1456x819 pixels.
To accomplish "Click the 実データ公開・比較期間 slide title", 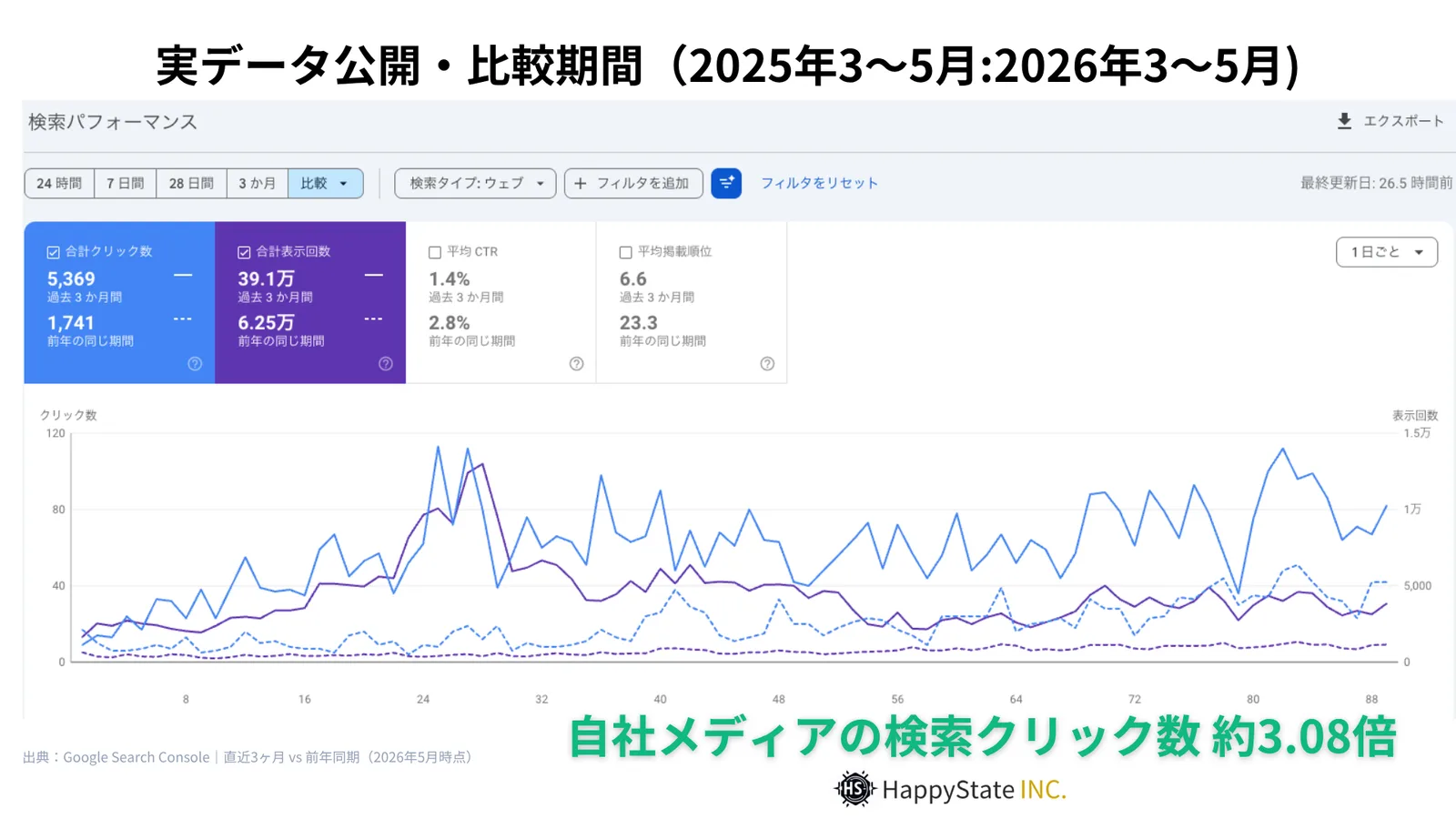I will (728, 66).
